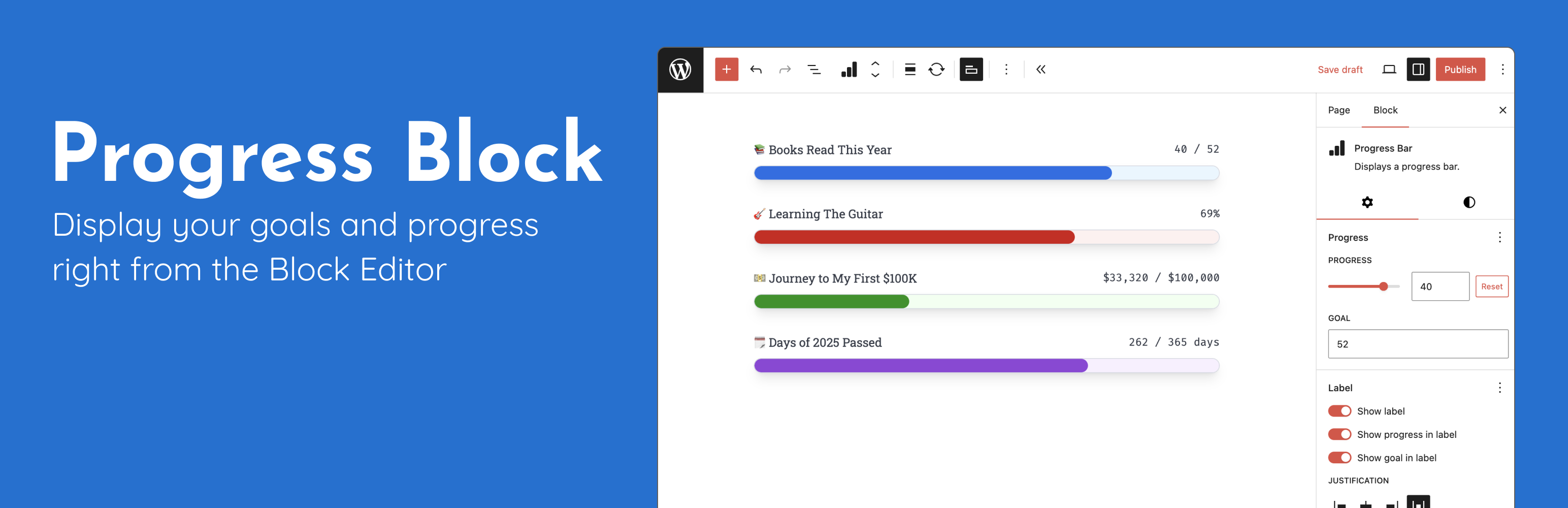Screen dimensions: 1568x508
Task: Select space between justification option
Action: 1418,502
